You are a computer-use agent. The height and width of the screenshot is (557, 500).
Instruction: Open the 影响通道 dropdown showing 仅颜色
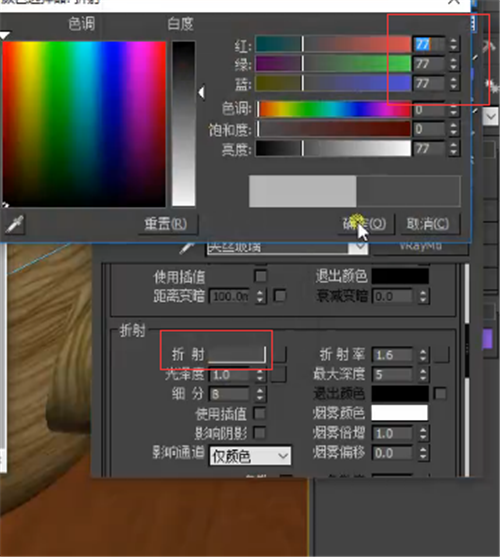coord(250,456)
